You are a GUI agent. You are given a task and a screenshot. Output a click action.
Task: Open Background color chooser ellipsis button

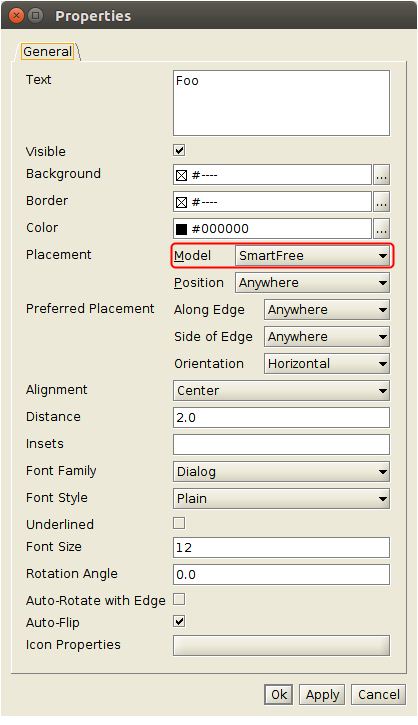pos(381,175)
